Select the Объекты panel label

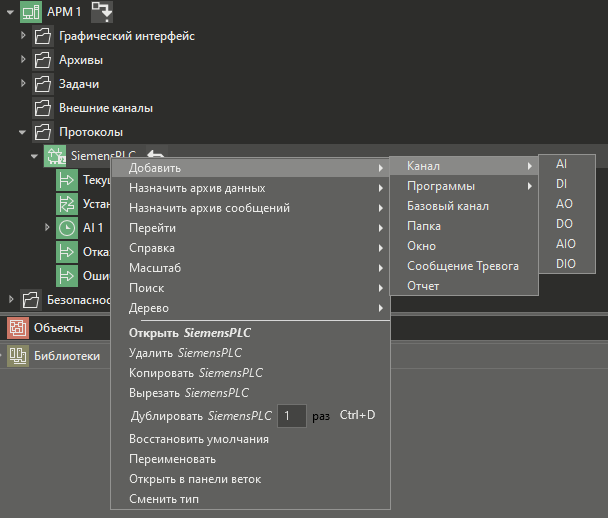[x=58, y=328]
